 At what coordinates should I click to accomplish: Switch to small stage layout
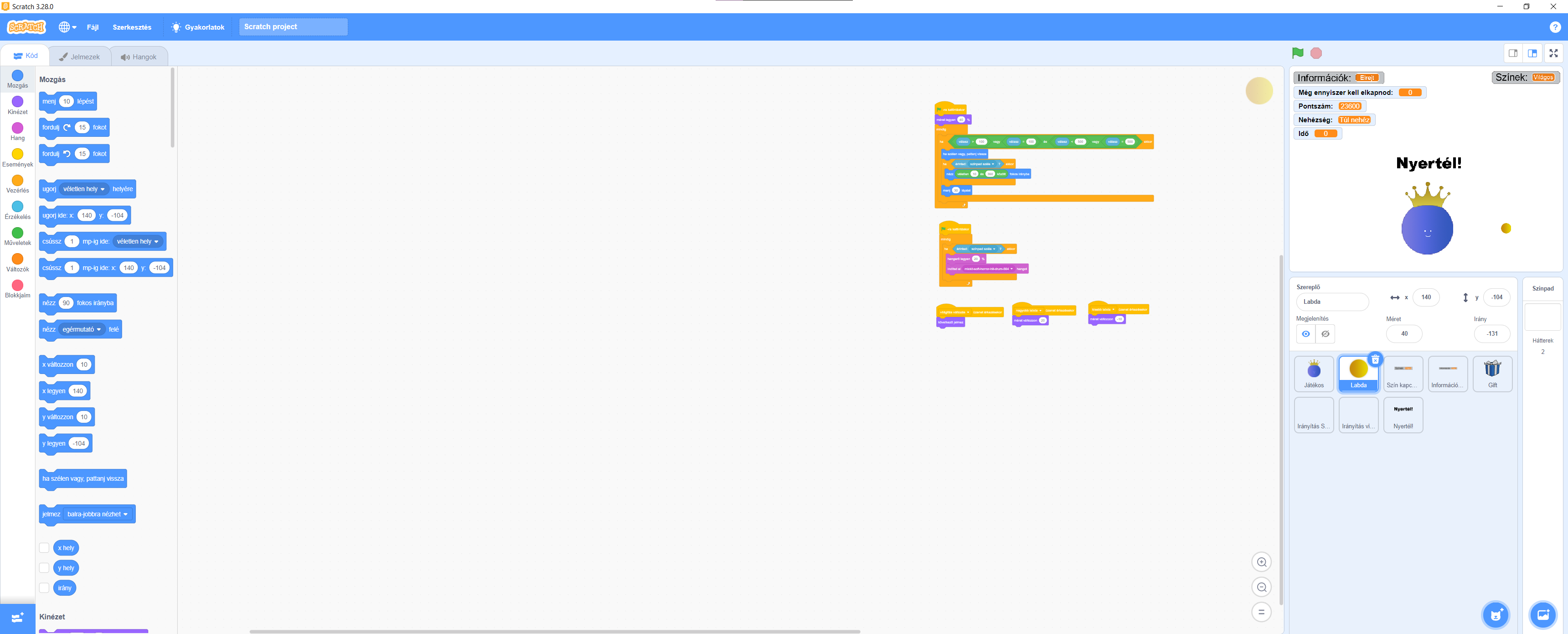(x=1512, y=54)
